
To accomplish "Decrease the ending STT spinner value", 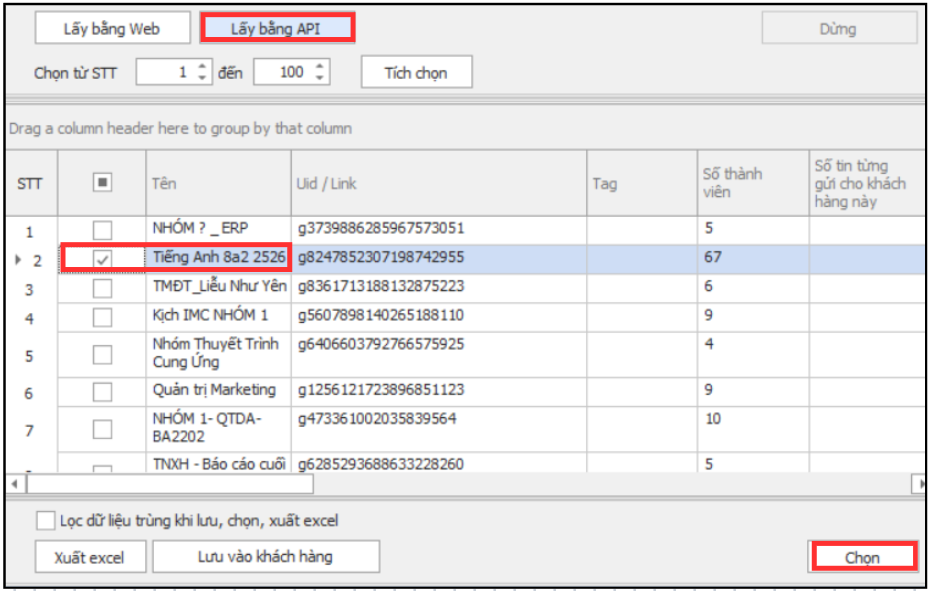I will tap(320, 78).
